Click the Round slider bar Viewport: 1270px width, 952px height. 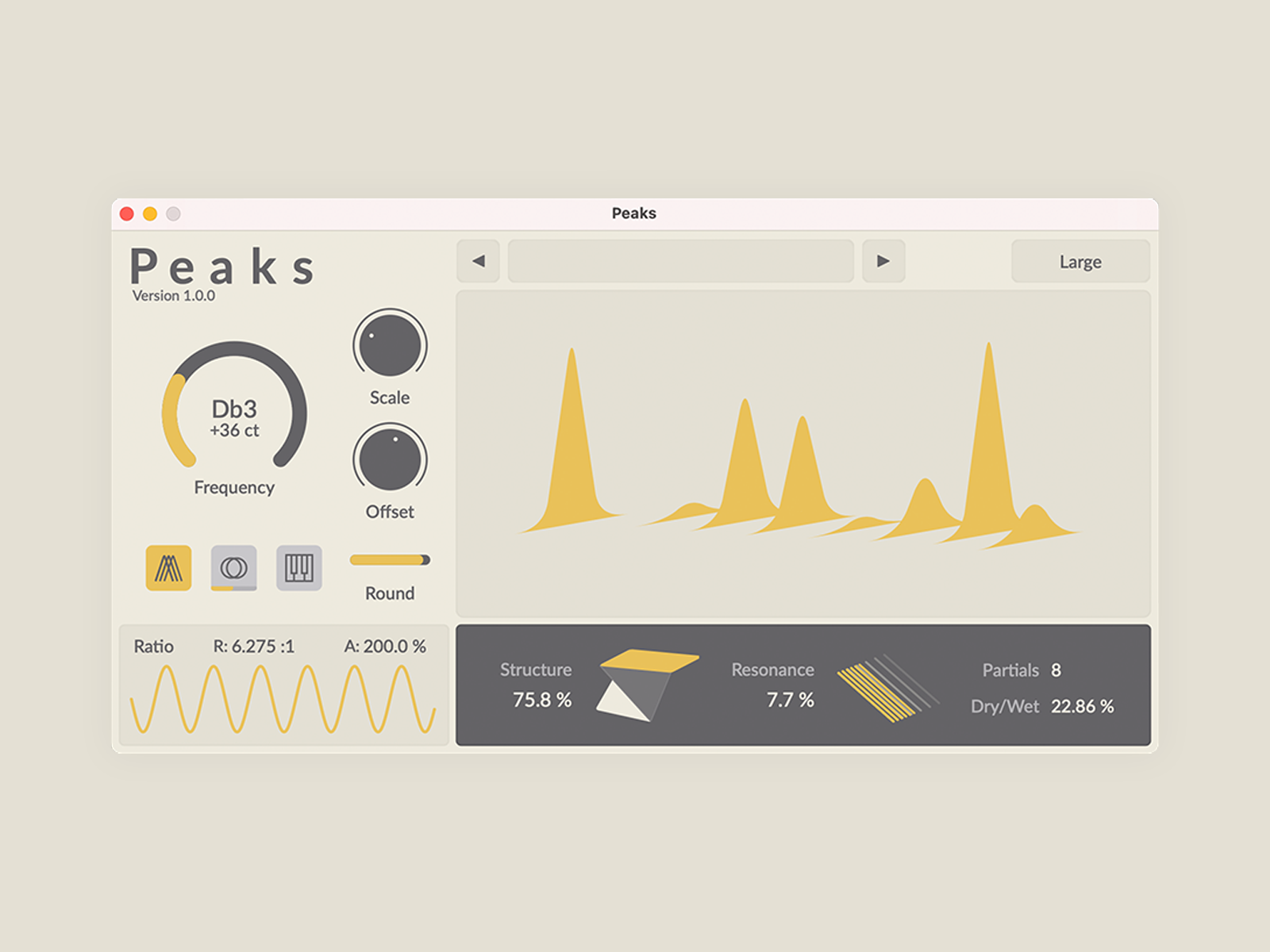tap(390, 560)
